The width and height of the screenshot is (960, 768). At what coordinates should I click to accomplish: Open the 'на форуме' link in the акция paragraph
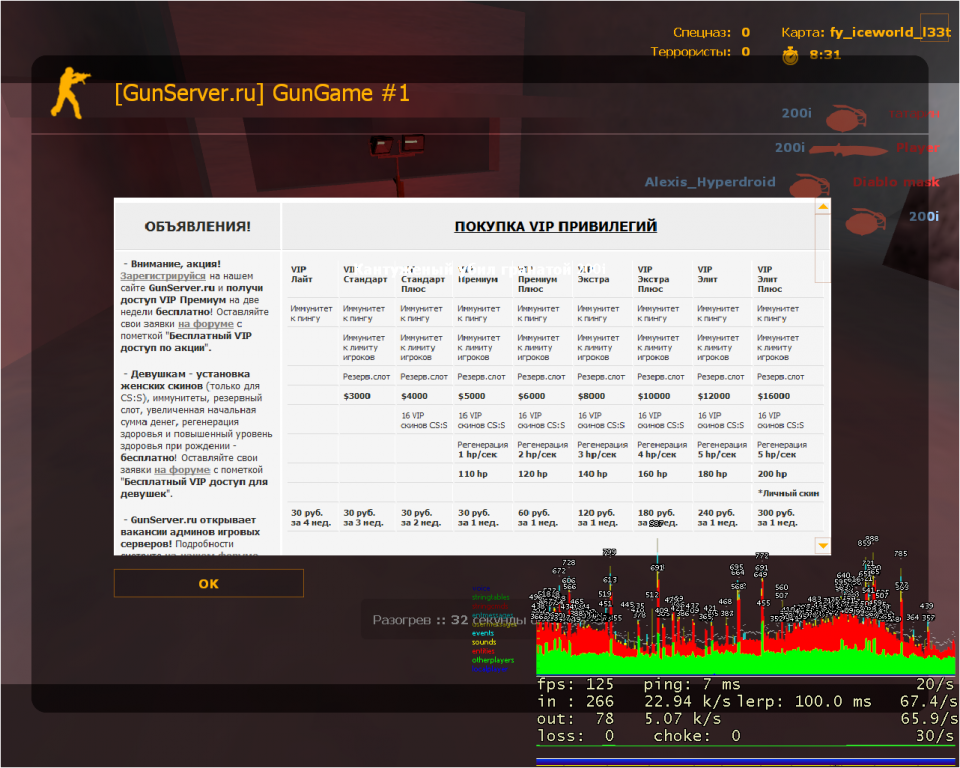(x=205, y=324)
